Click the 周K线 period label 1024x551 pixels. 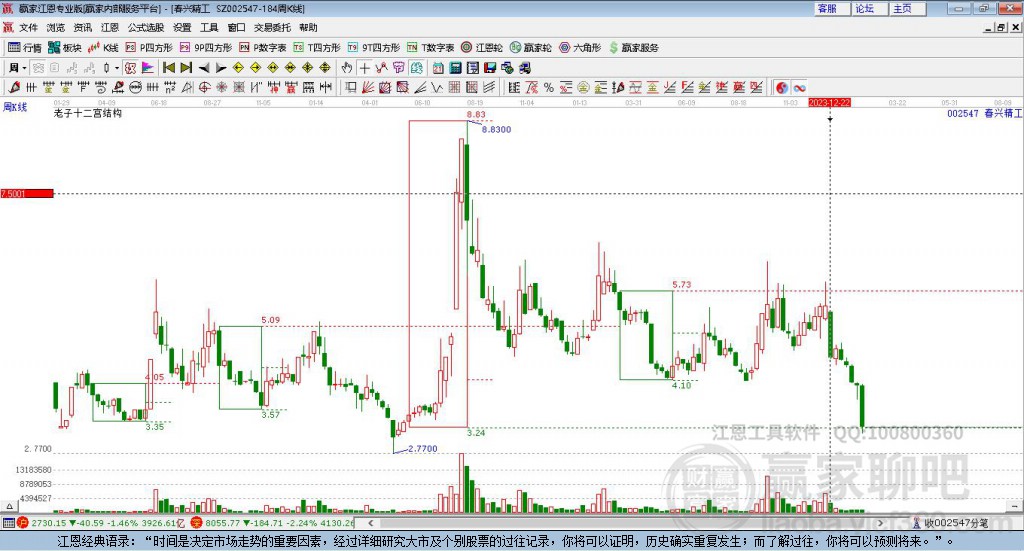(x=15, y=106)
